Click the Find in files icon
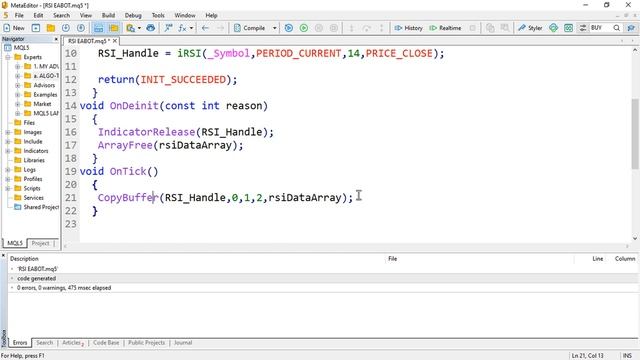The width and height of the screenshot is (640, 360). (131, 28)
